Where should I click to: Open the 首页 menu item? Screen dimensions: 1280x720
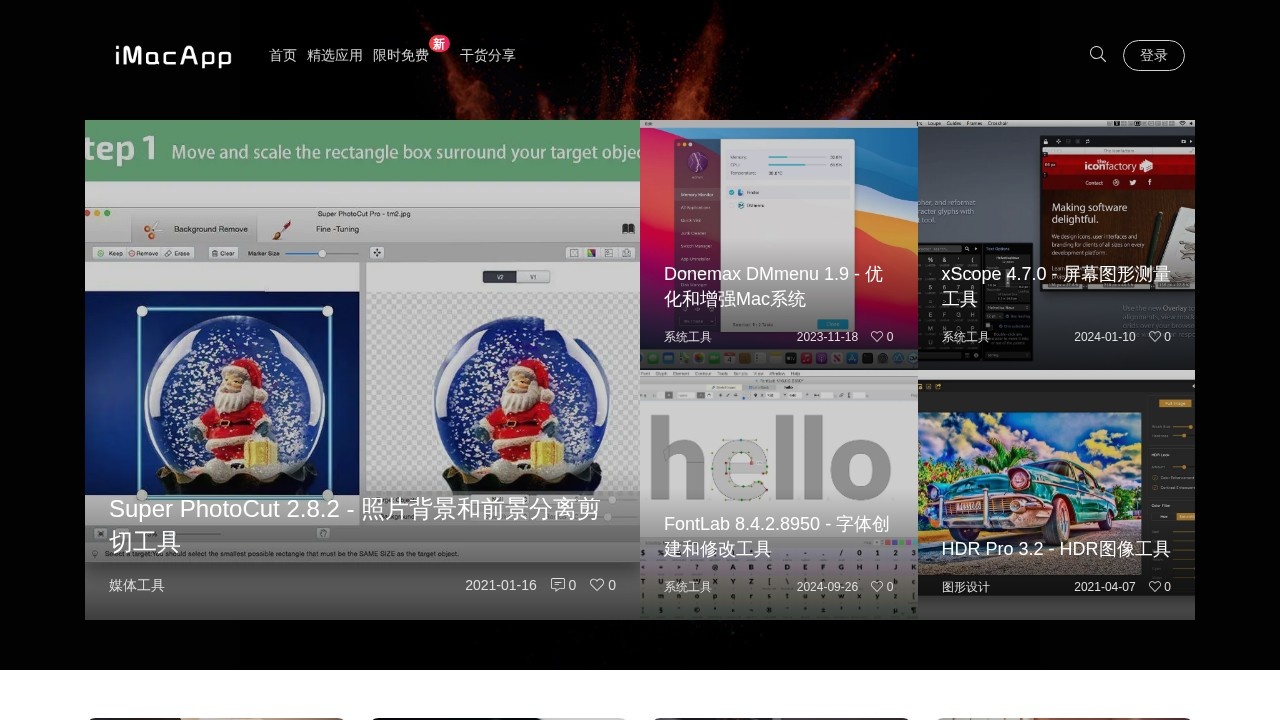point(283,56)
